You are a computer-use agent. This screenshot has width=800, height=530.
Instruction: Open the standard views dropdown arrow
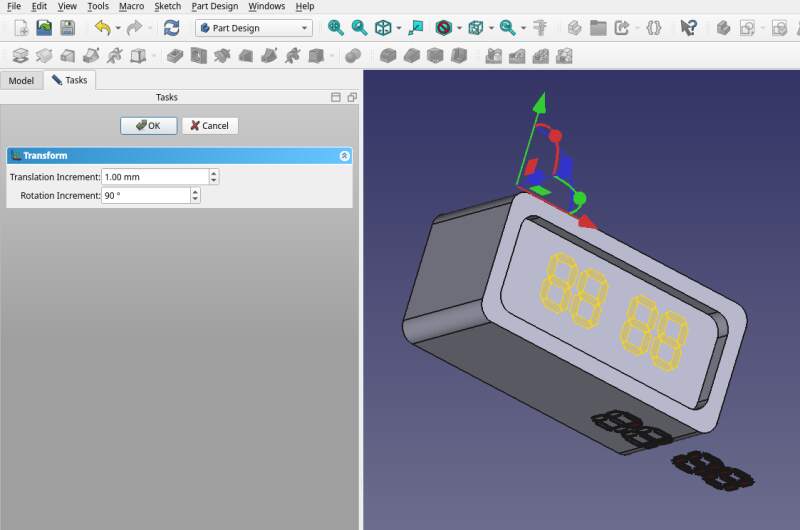click(x=398, y=28)
